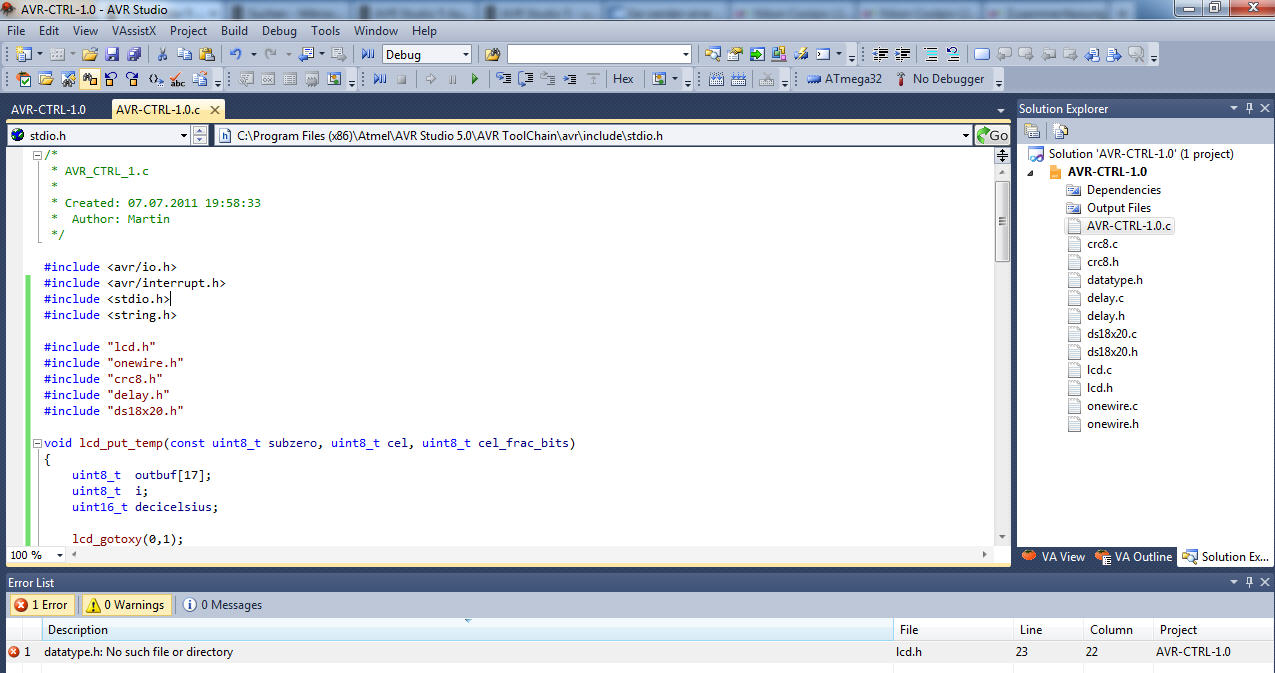Click the Go button beside the file path

(991, 134)
